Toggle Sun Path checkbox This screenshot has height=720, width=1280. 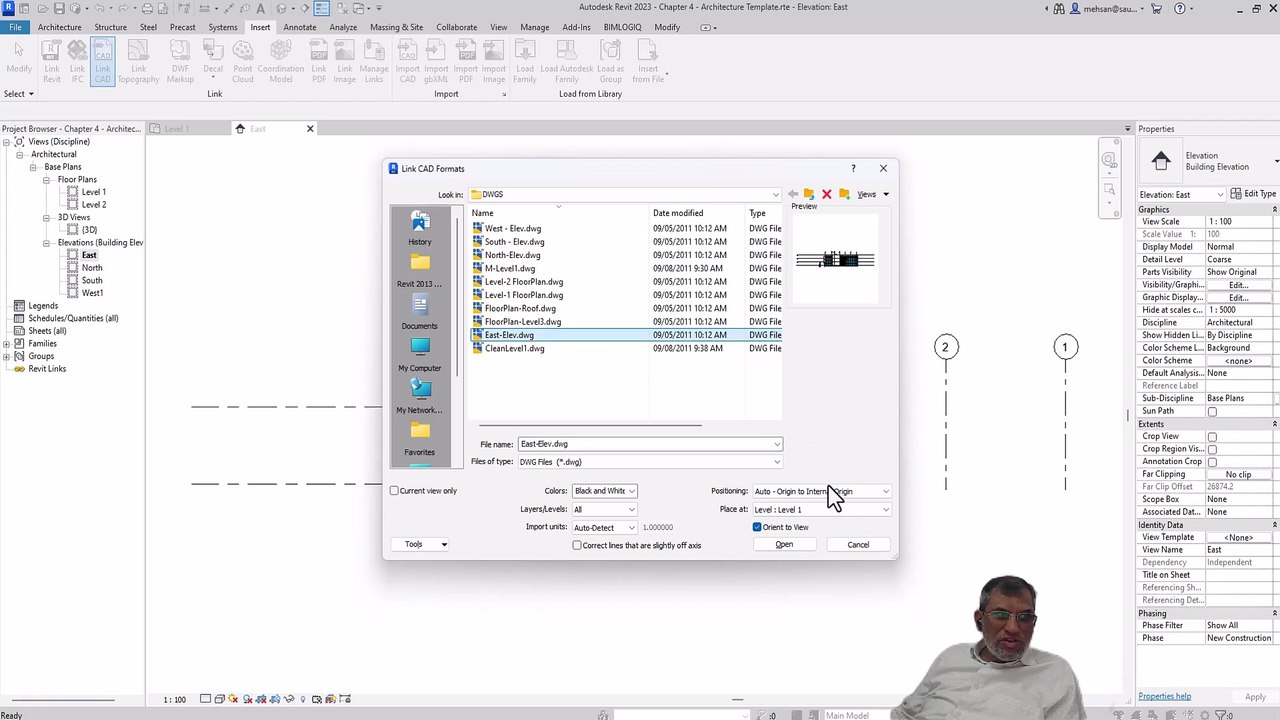(1212, 412)
